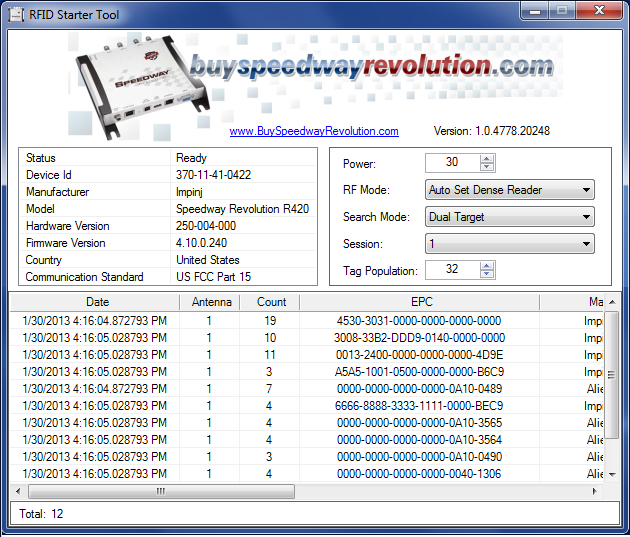Sort table by Count column header
This screenshot has width=630, height=537.
point(270,302)
